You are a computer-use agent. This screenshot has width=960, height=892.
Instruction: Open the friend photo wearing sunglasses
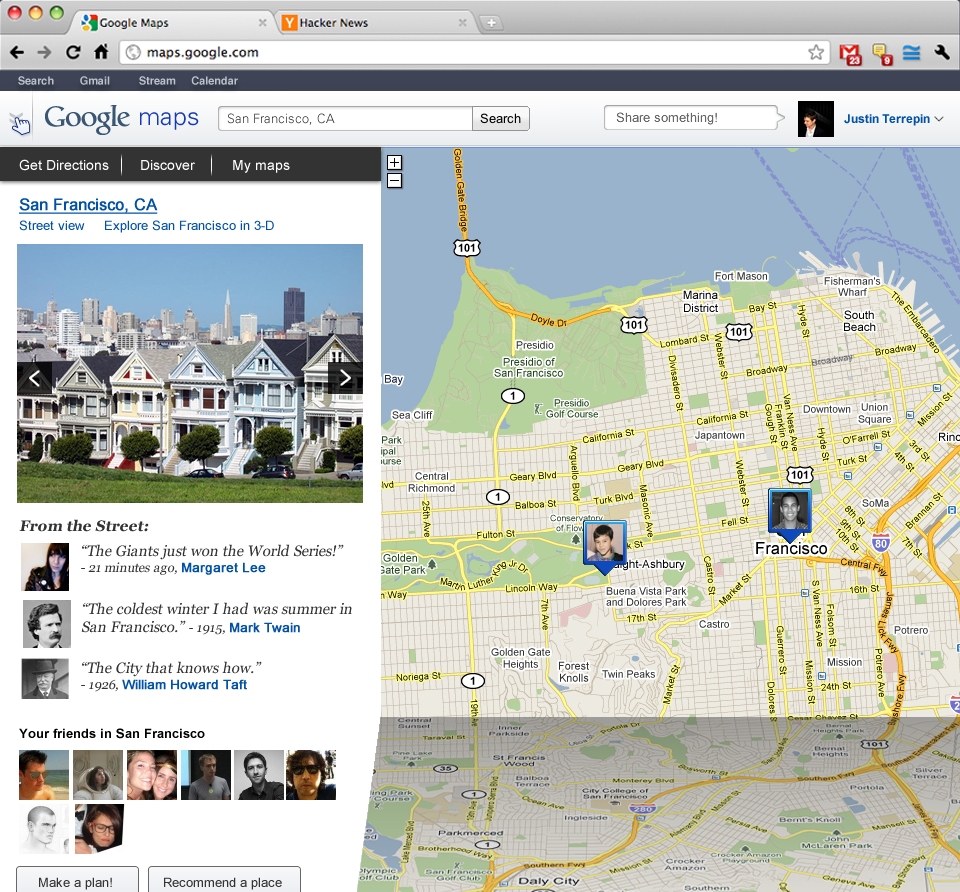[311, 775]
